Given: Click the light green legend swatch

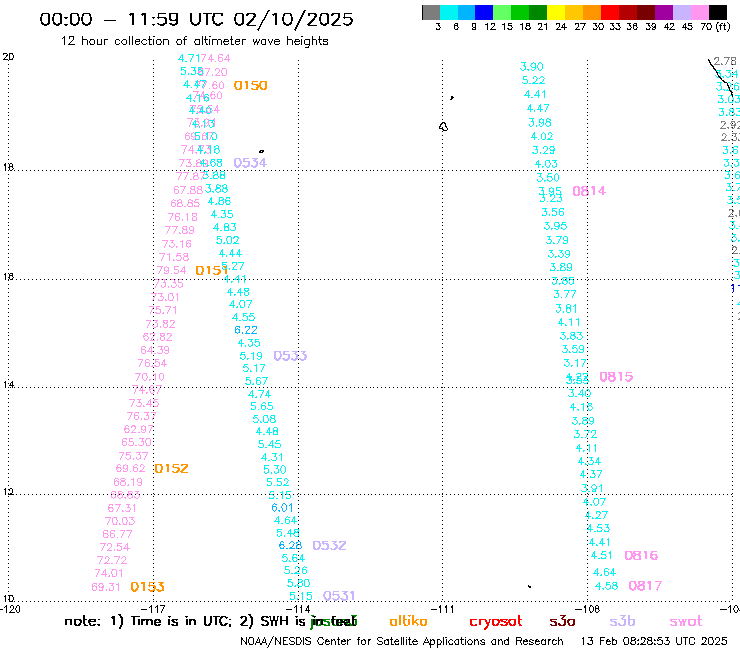Looking at the screenshot, I should tap(502, 12).
